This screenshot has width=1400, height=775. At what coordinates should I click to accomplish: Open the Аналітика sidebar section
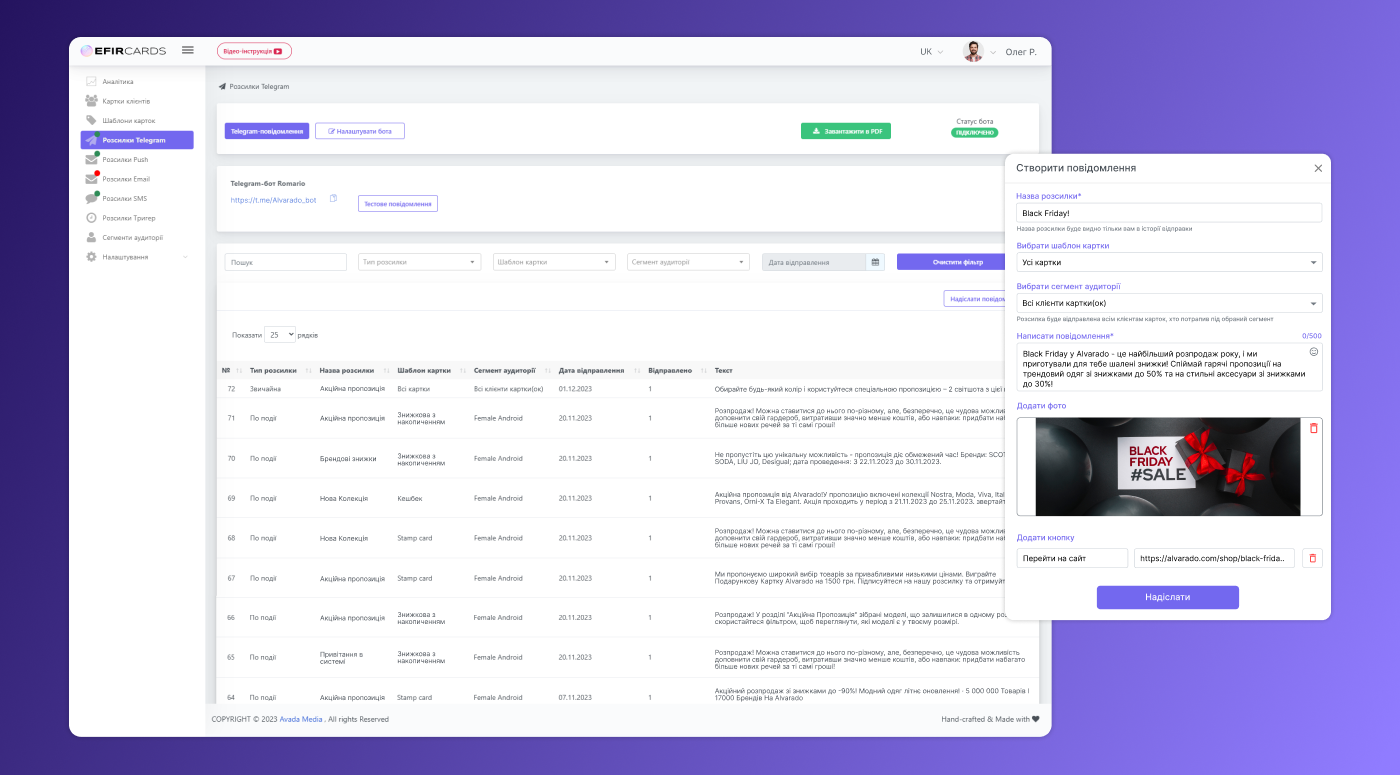(117, 82)
